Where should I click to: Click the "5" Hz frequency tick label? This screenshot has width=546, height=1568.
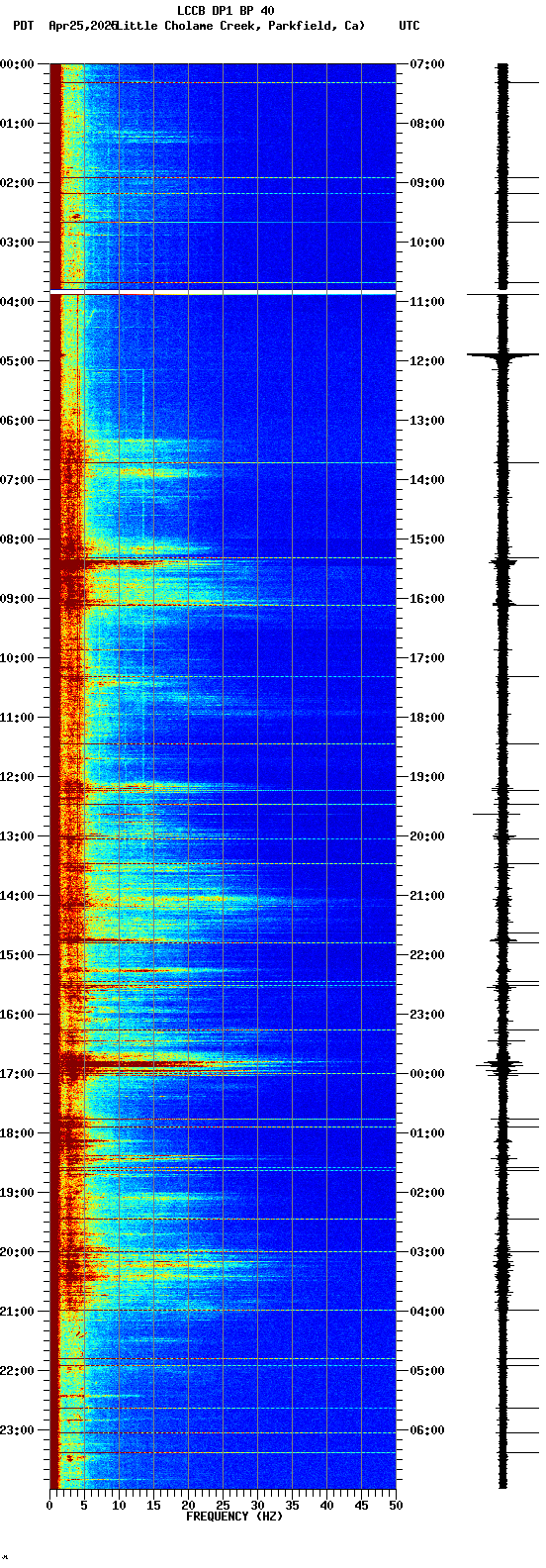point(84,1506)
